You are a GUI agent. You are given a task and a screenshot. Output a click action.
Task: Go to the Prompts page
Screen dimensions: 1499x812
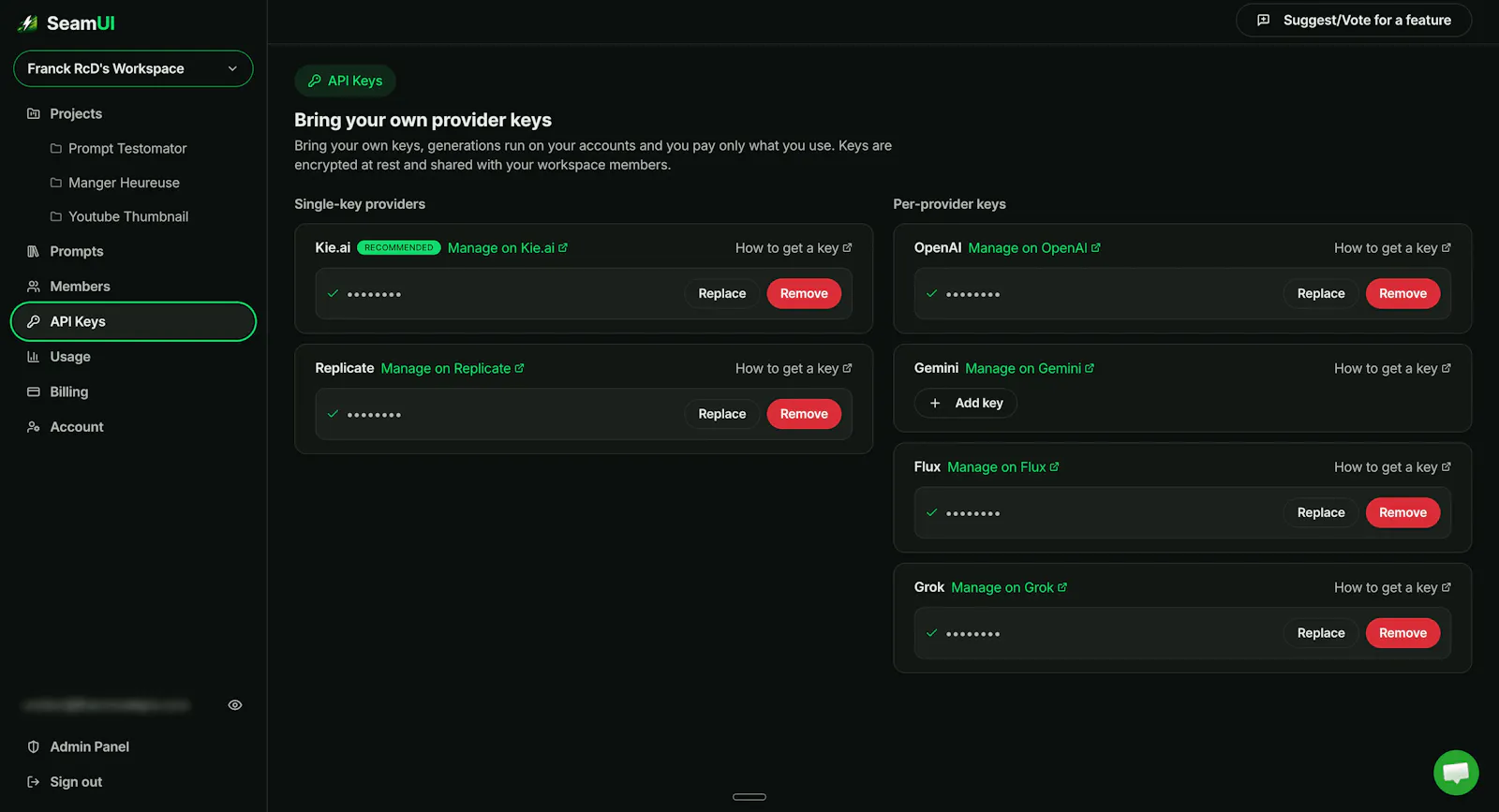[77, 251]
